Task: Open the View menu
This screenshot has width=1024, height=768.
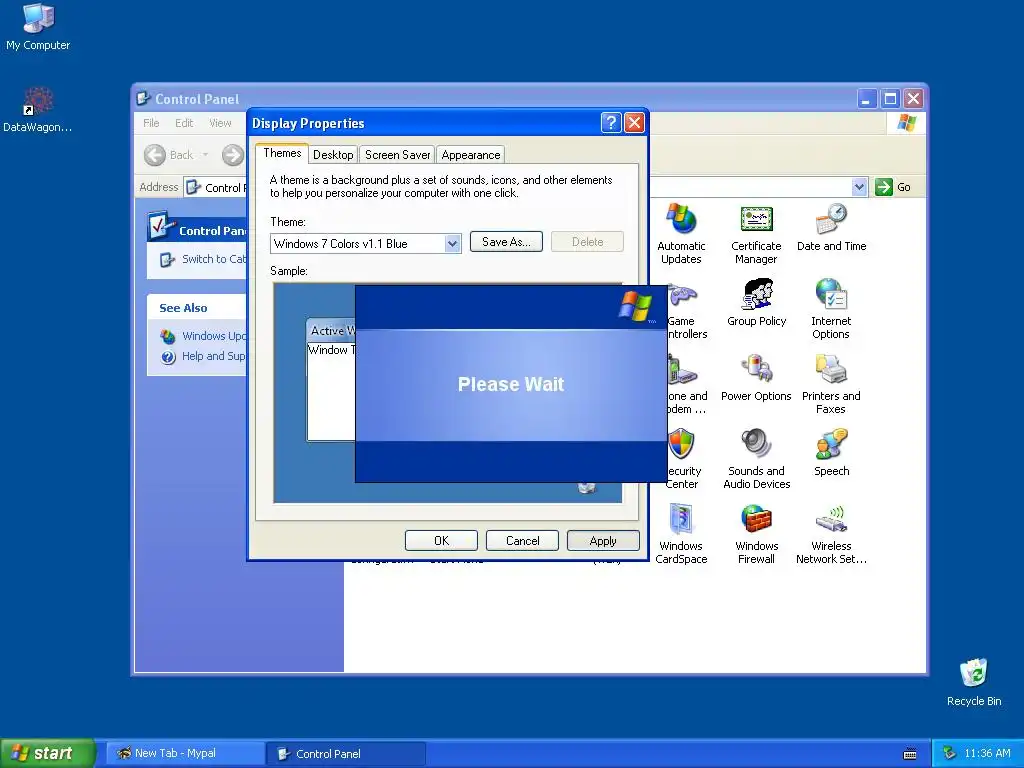Action: [x=220, y=123]
